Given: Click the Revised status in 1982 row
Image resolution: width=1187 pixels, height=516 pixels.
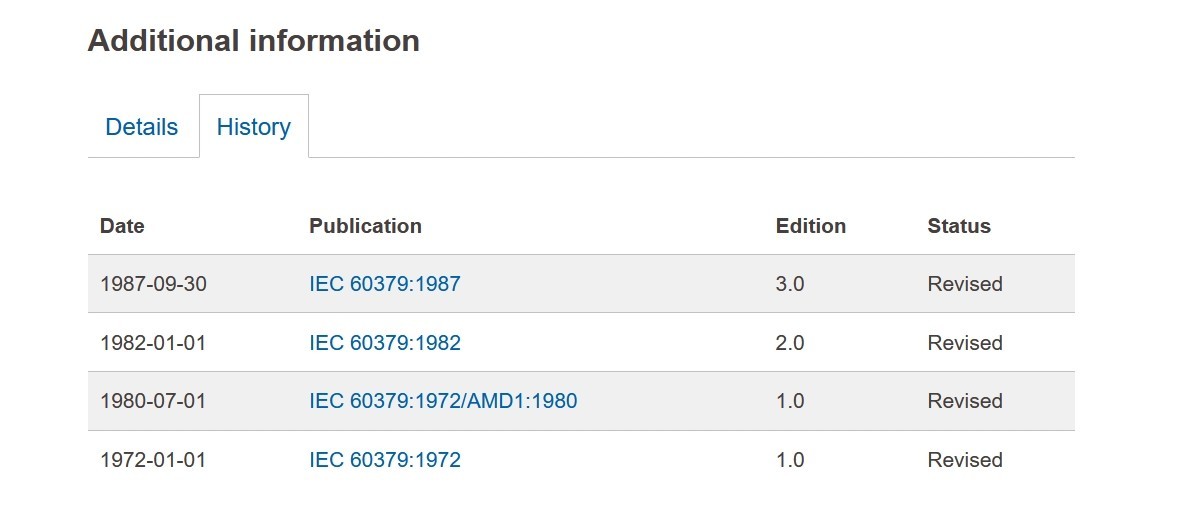Looking at the screenshot, I should tap(965, 343).
